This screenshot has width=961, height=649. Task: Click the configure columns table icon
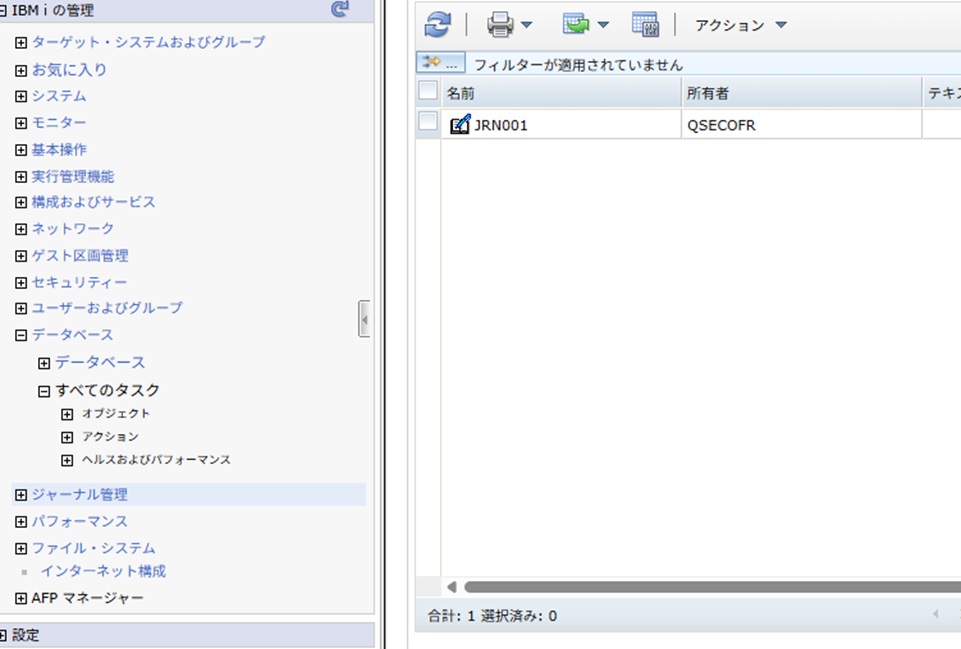[x=645, y=24]
